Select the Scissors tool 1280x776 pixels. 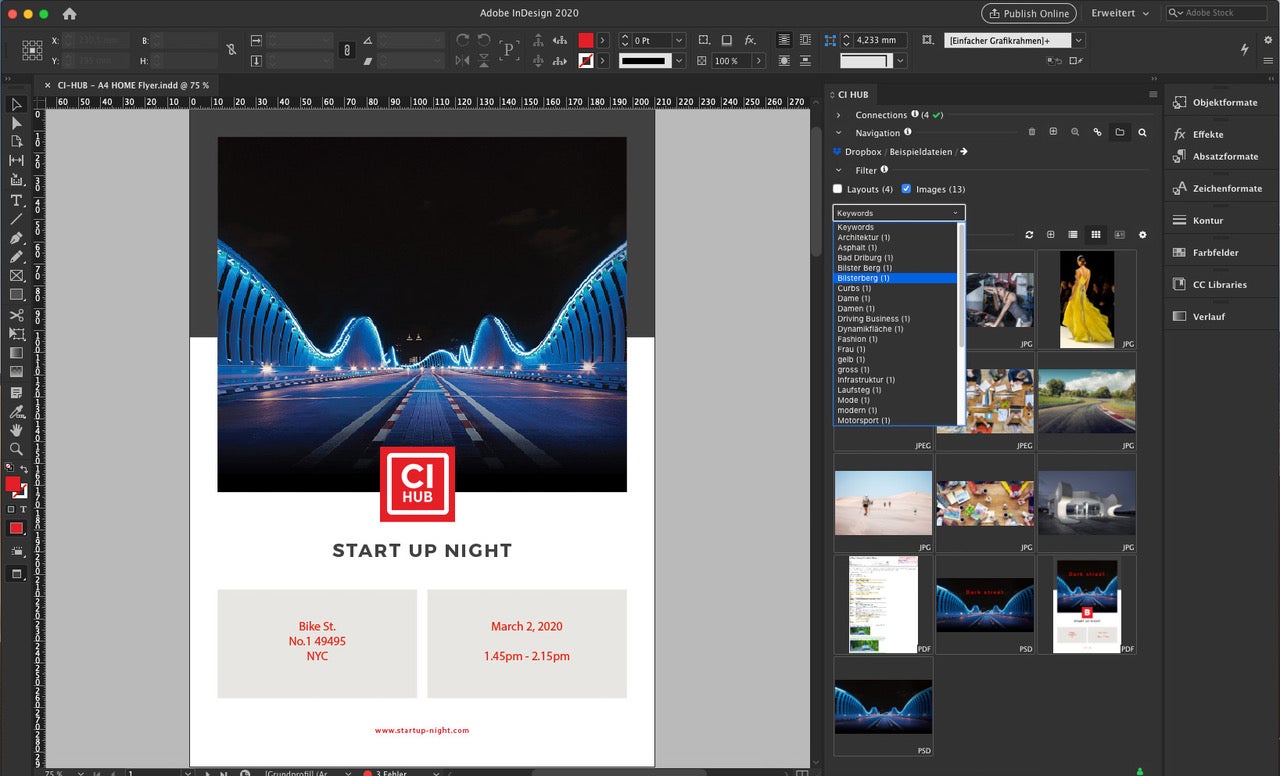click(16, 315)
